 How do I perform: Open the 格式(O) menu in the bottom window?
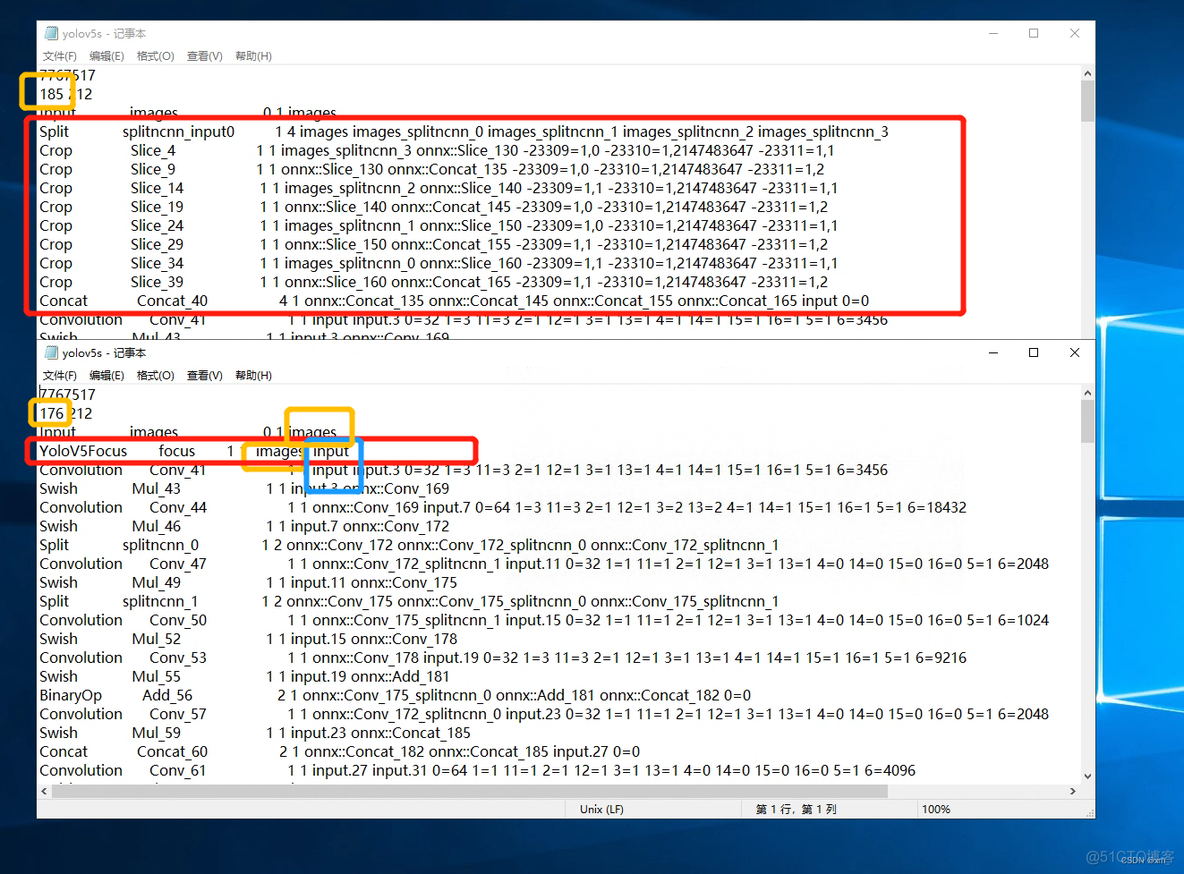155,375
